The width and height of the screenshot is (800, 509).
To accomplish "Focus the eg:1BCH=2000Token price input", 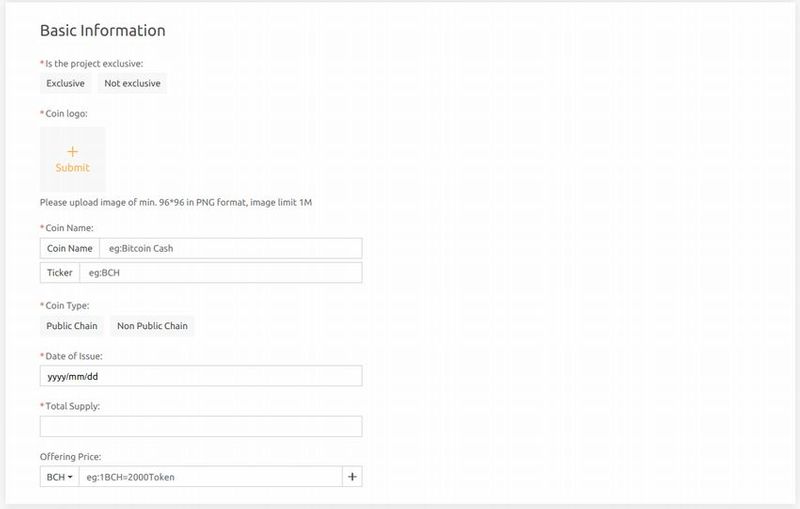I will (x=210, y=477).
